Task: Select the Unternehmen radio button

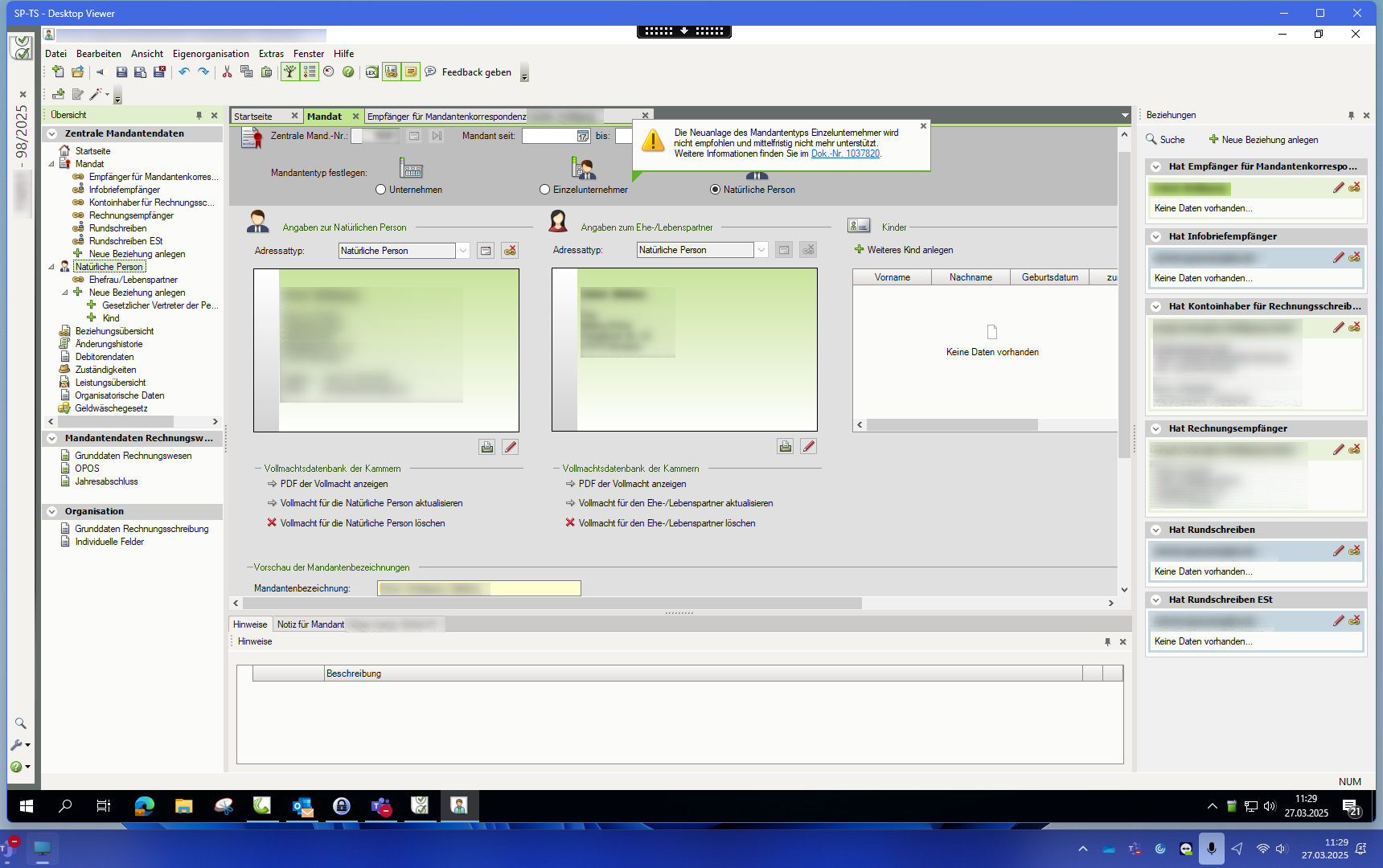Action: point(381,190)
